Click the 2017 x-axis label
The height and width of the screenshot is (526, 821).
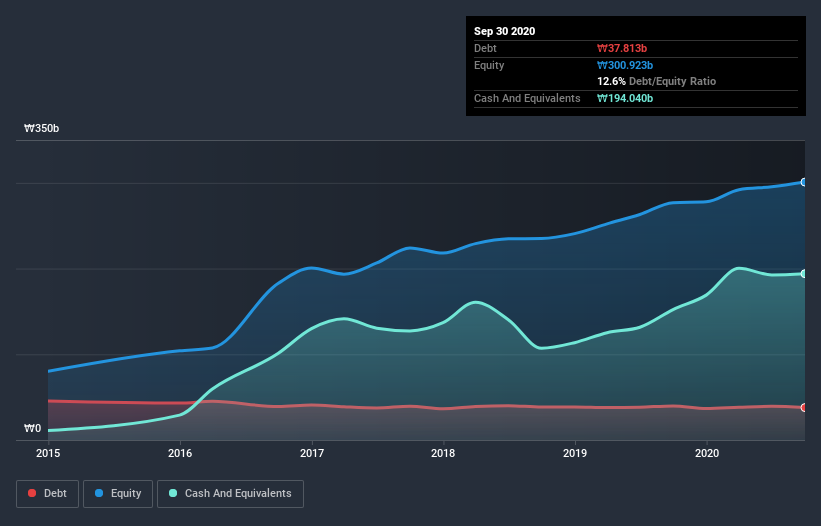click(x=312, y=453)
